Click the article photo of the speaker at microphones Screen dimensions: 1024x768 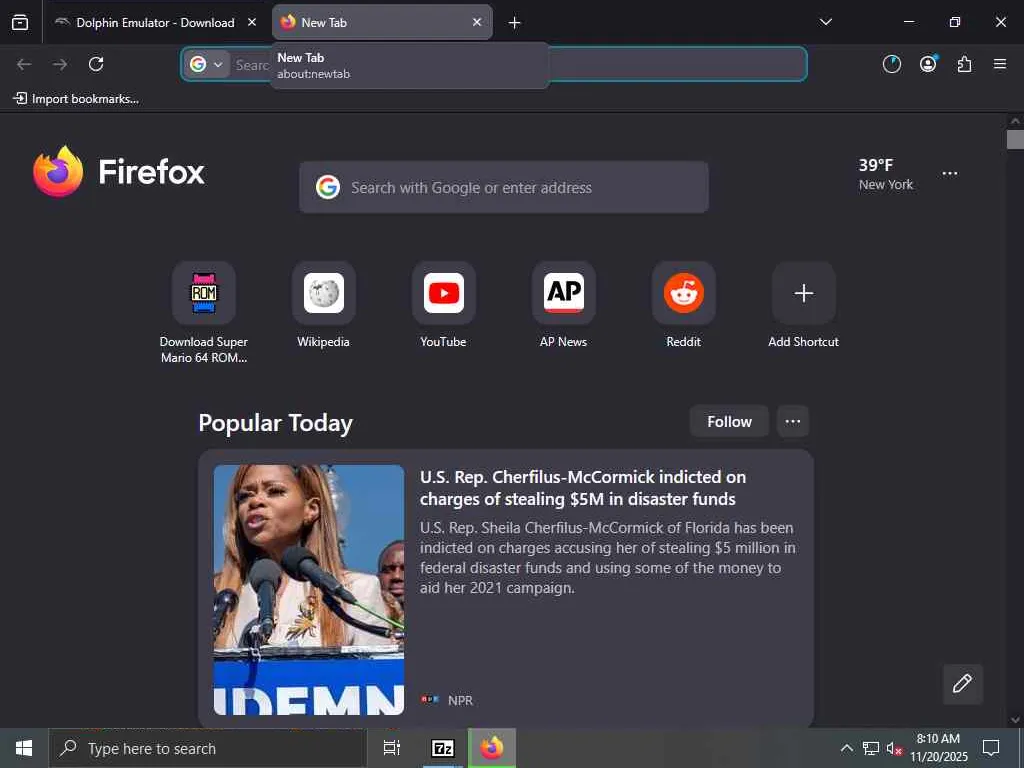309,590
